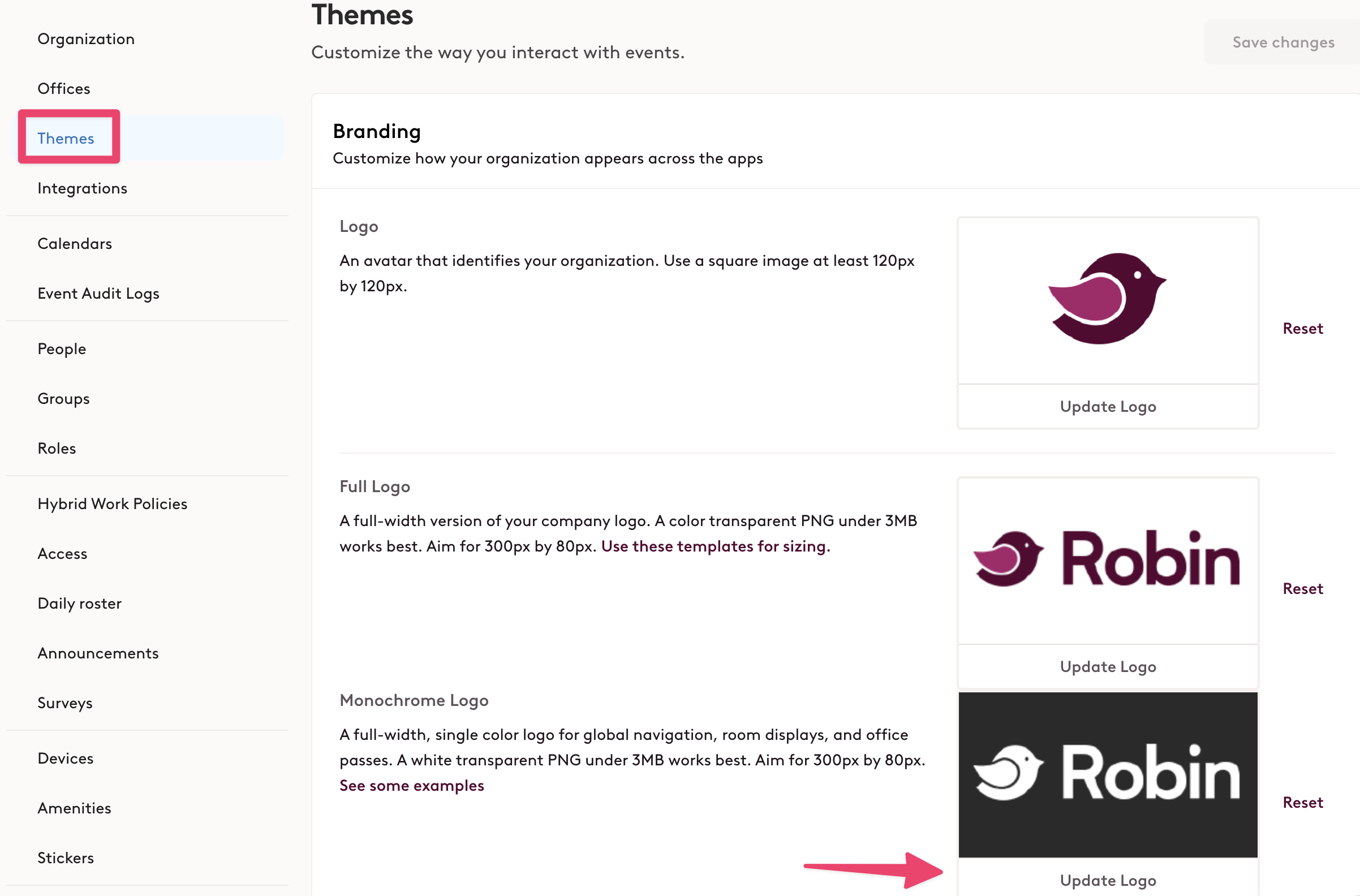Viewport: 1360px width, 896px height.
Task: Go to Offices in the sidebar
Action: coord(63,89)
